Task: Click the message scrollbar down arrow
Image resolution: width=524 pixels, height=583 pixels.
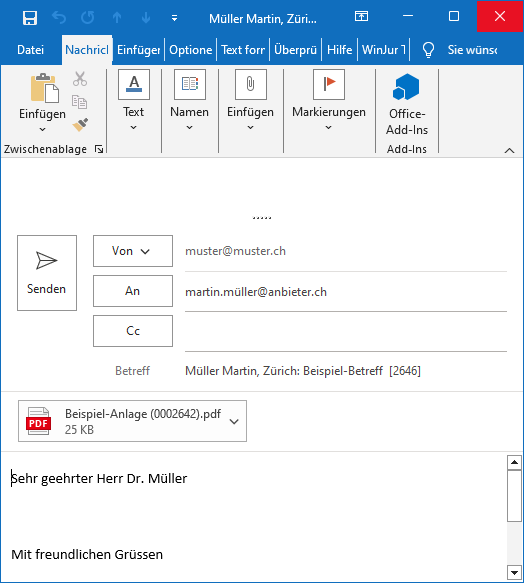Action: [514, 572]
